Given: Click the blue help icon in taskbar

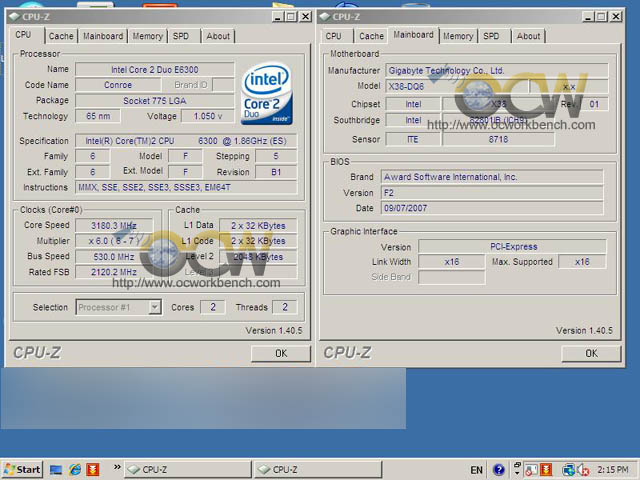Looking at the screenshot, I should pyautogui.click(x=498, y=470).
